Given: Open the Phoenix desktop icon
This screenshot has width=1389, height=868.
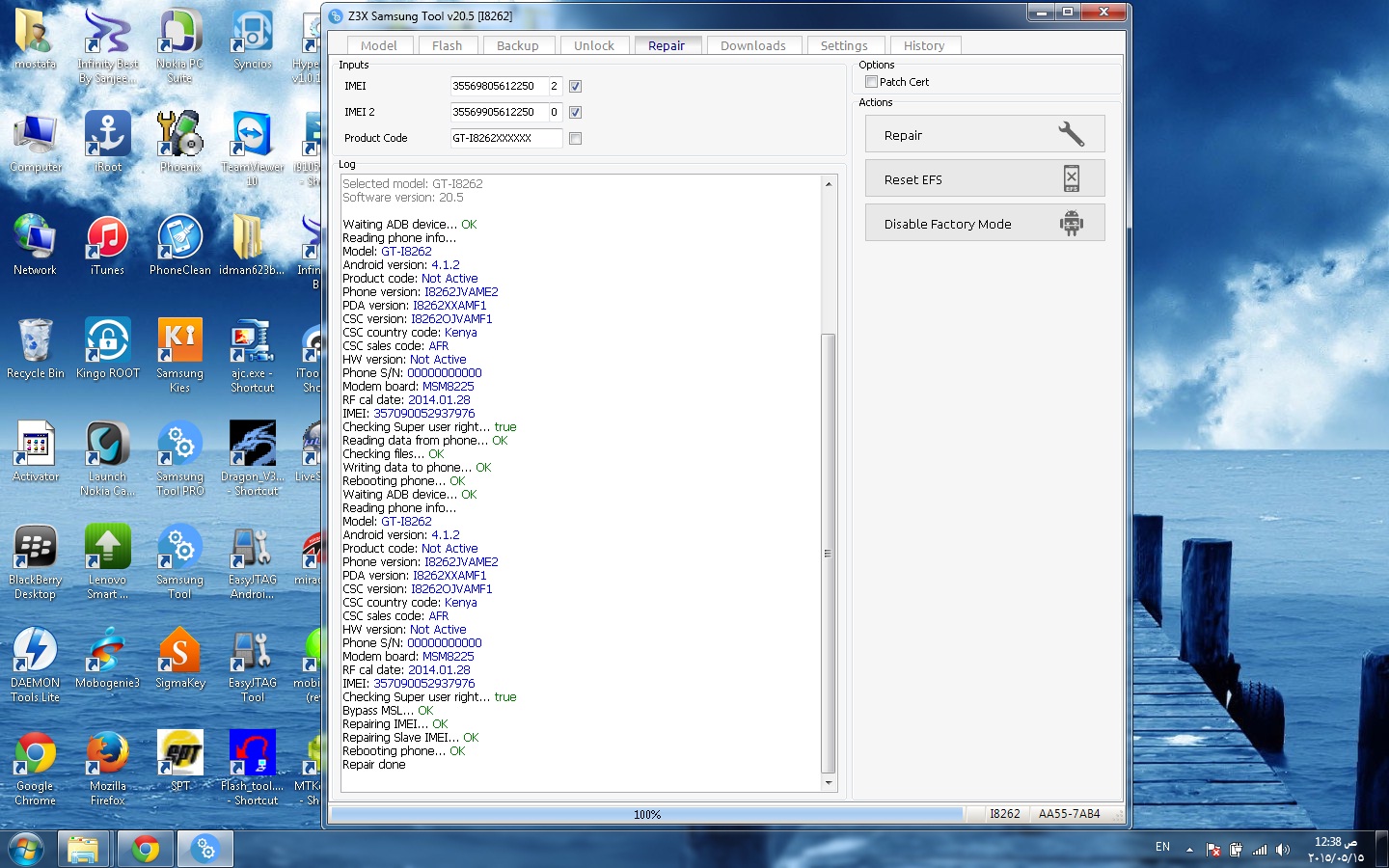Looking at the screenshot, I should [x=180, y=142].
